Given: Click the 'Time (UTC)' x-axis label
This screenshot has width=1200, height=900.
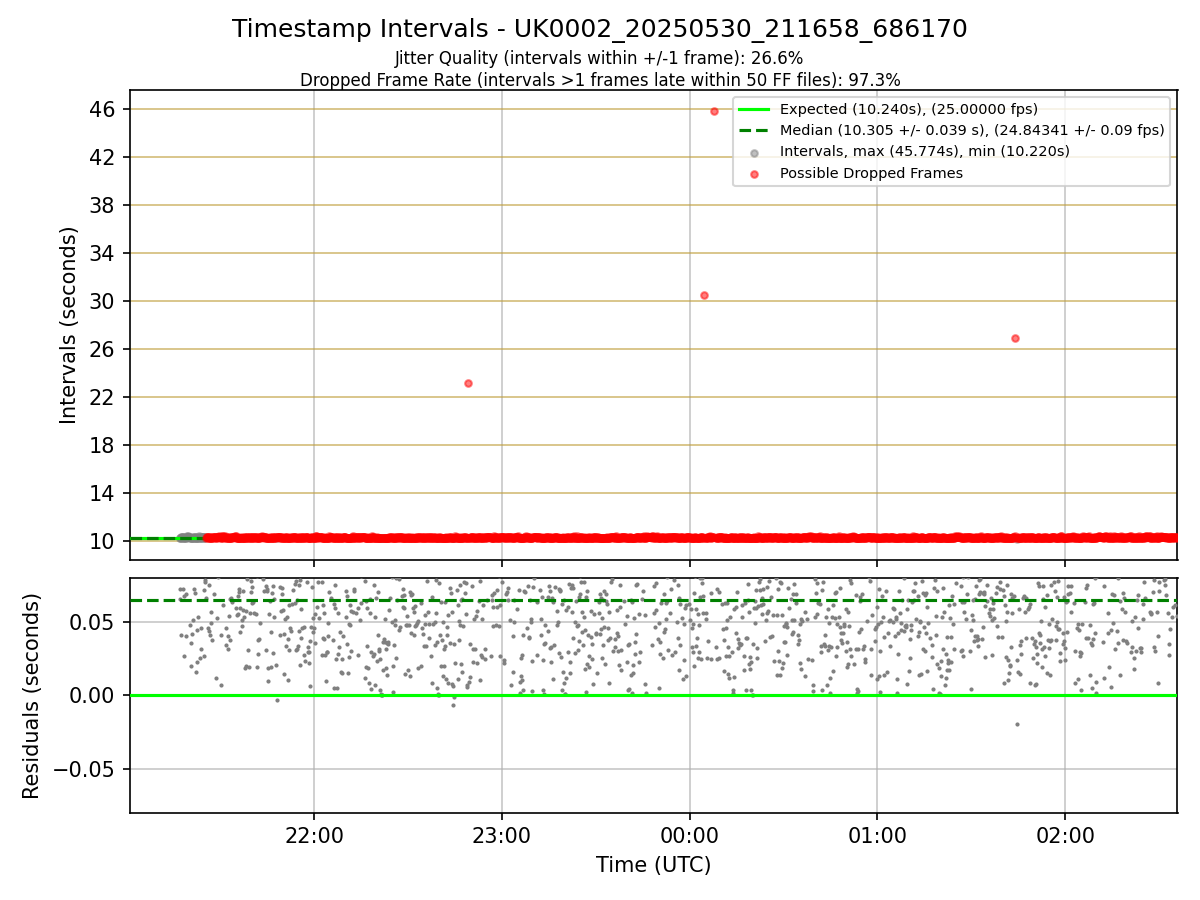Looking at the screenshot, I should point(654,865).
